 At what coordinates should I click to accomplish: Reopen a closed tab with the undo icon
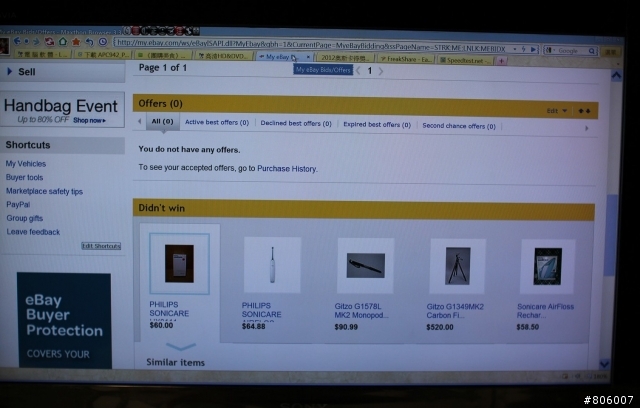89,42
